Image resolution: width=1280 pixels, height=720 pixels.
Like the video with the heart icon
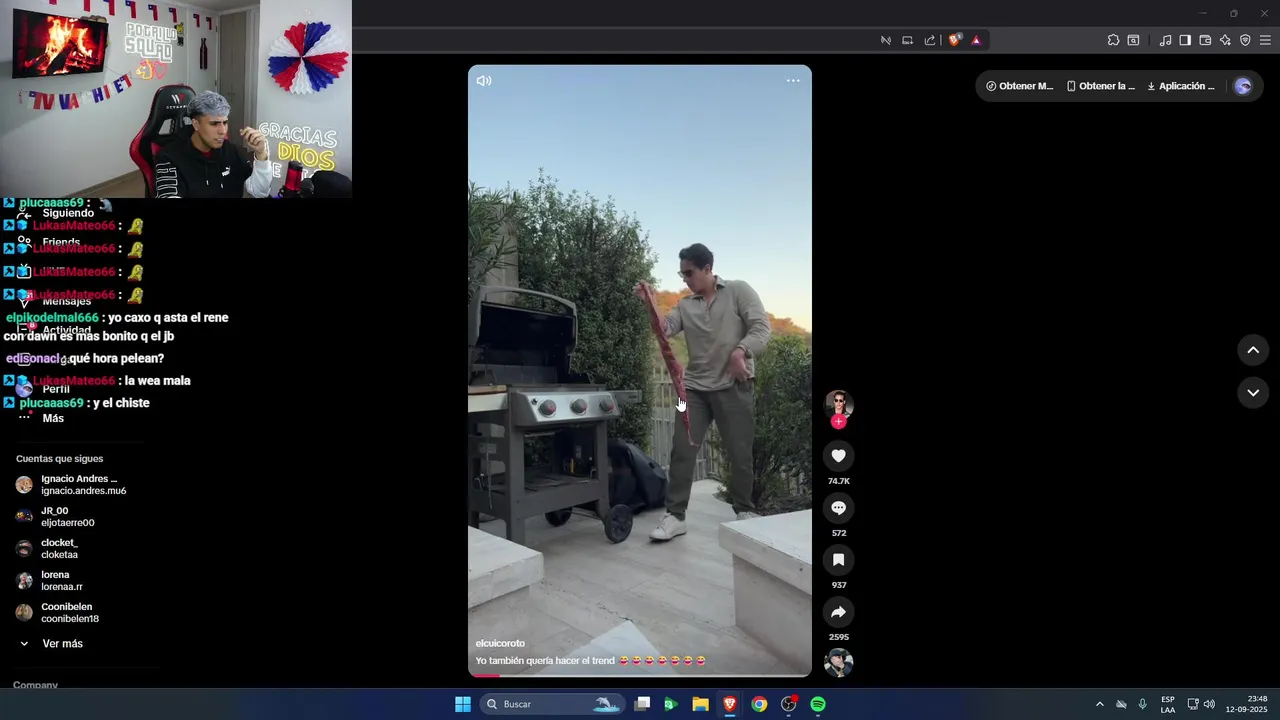pyautogui.click(x=838, y=456)
